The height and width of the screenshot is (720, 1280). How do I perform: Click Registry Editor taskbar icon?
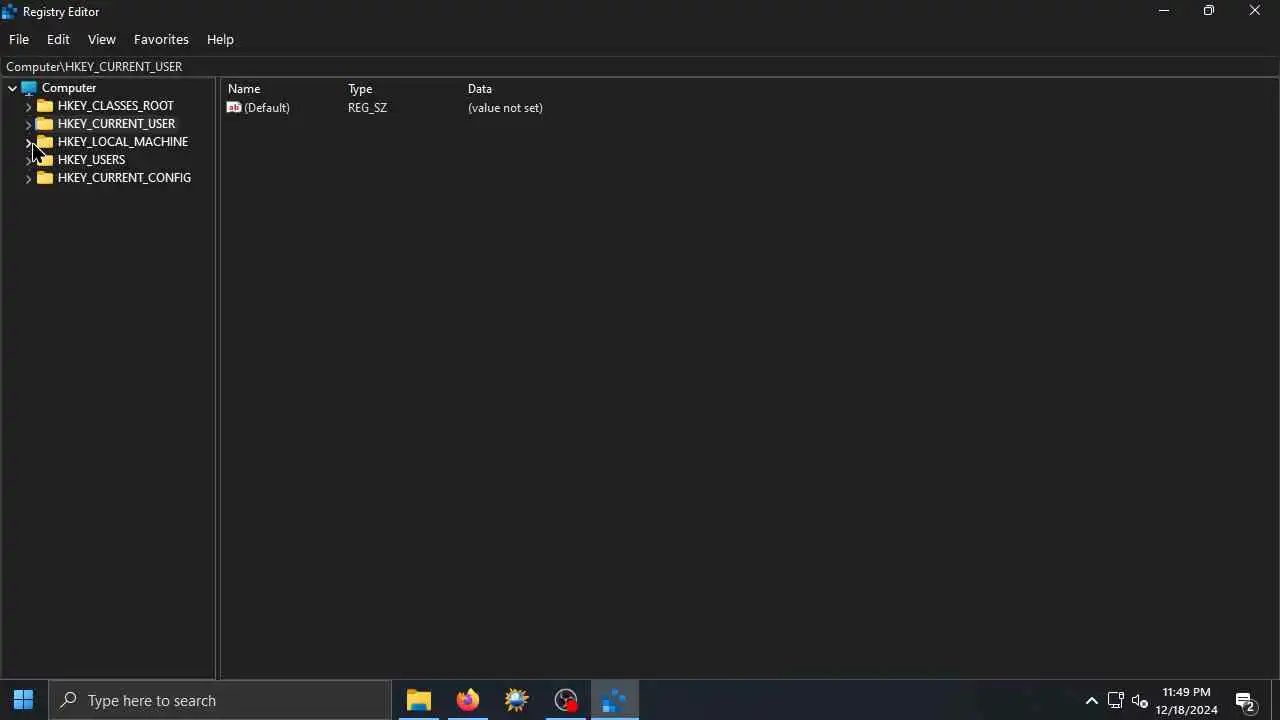point(615,700)
